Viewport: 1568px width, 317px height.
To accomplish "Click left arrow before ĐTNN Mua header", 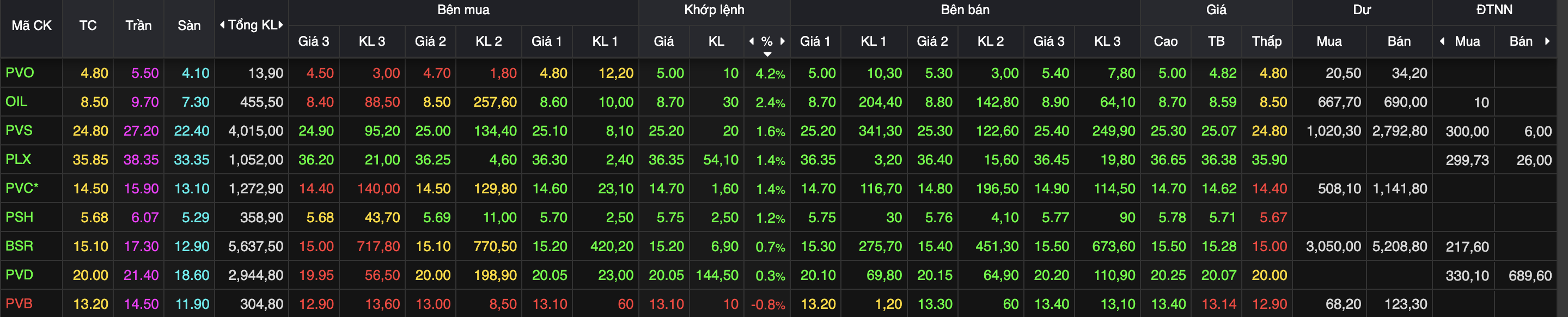I will pyautogui.click(x=1442, y=41).
